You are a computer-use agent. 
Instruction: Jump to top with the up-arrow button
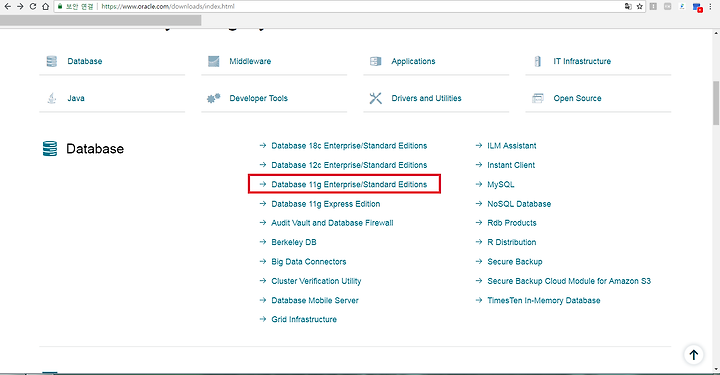[x=693, y=354]
